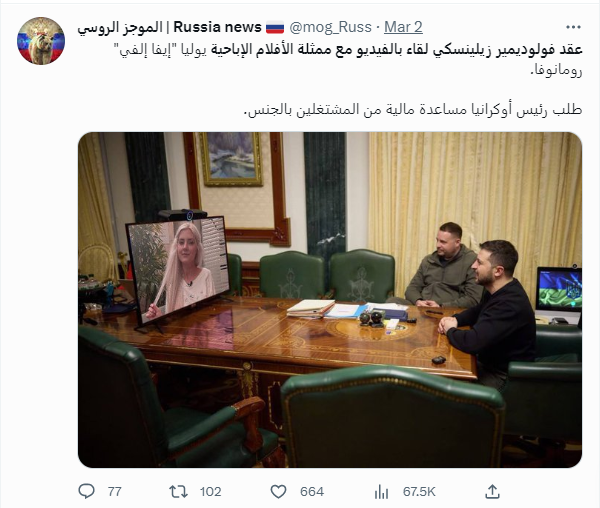Click the share upload icon

coord(492,492)
